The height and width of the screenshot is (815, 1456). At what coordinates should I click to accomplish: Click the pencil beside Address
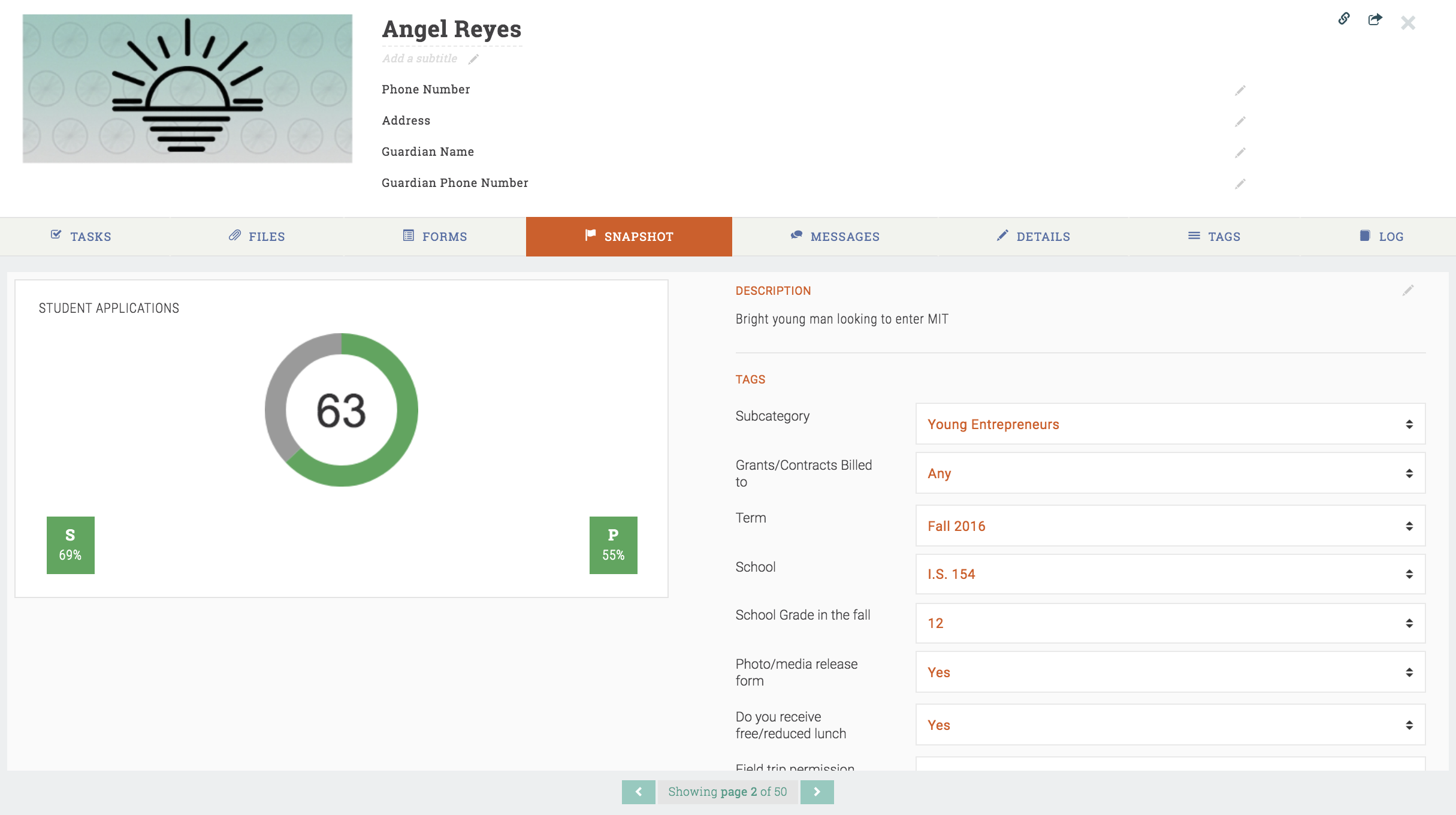click(x=1240, y=122)
